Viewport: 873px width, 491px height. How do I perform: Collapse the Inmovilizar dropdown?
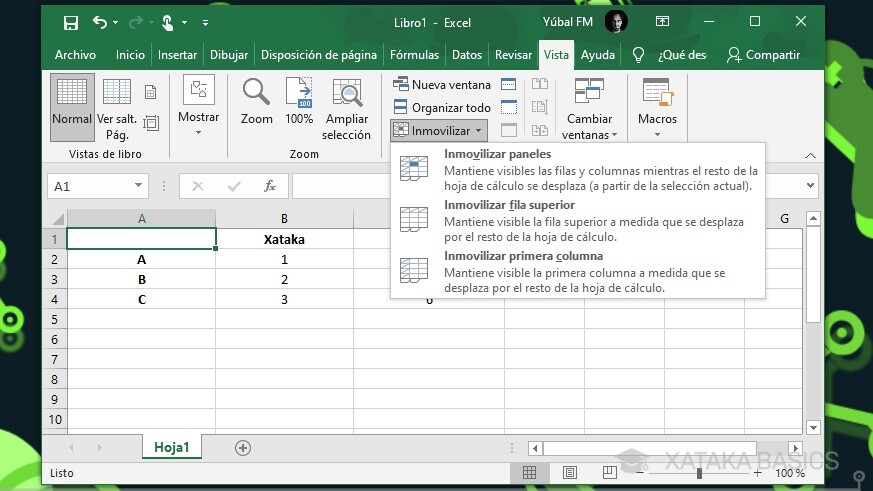tap(439, 130)
